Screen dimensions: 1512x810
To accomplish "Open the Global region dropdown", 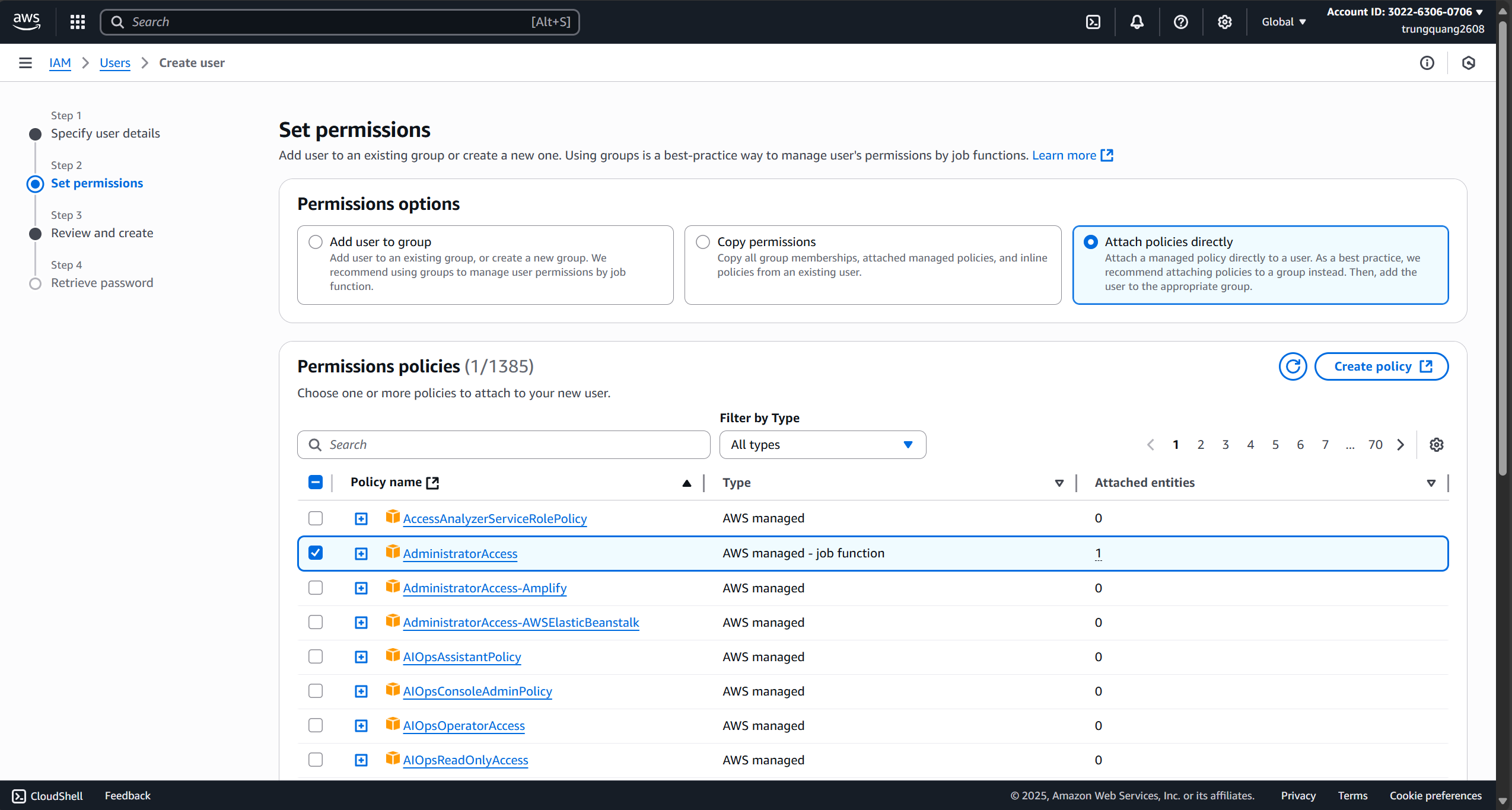I will 1284,22.
